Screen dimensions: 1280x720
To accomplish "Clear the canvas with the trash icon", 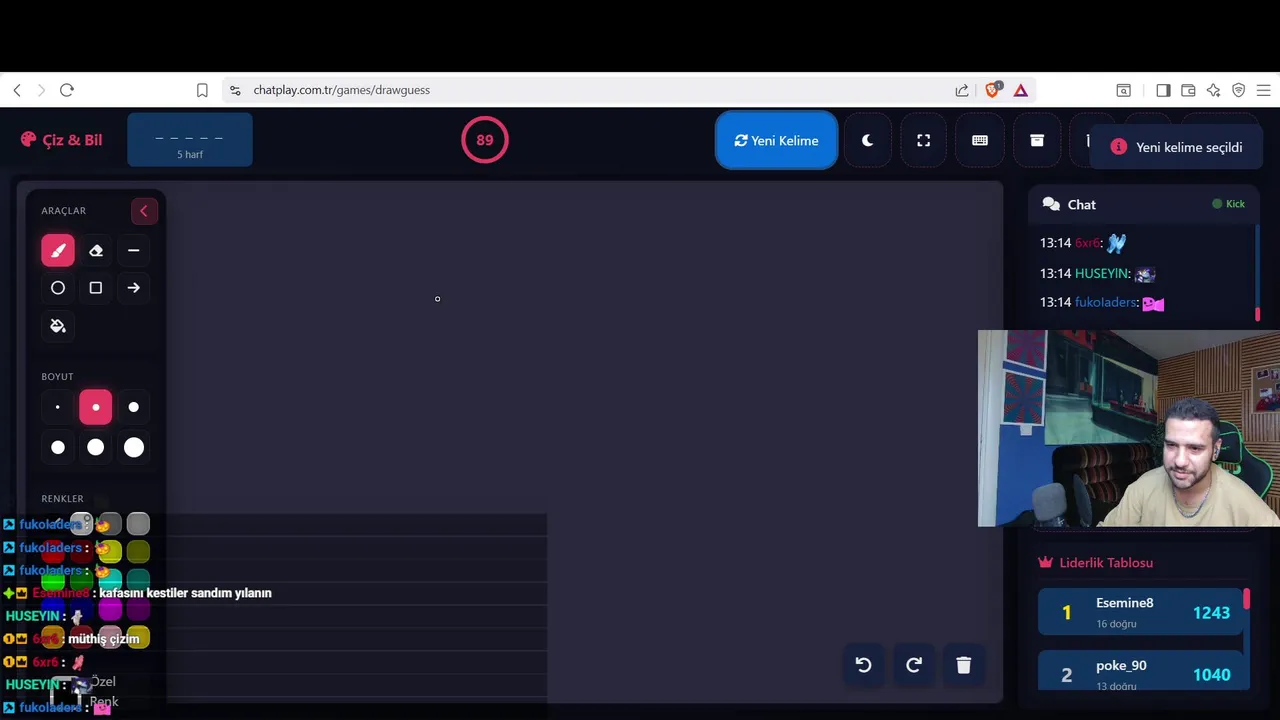I will point(964,665).
